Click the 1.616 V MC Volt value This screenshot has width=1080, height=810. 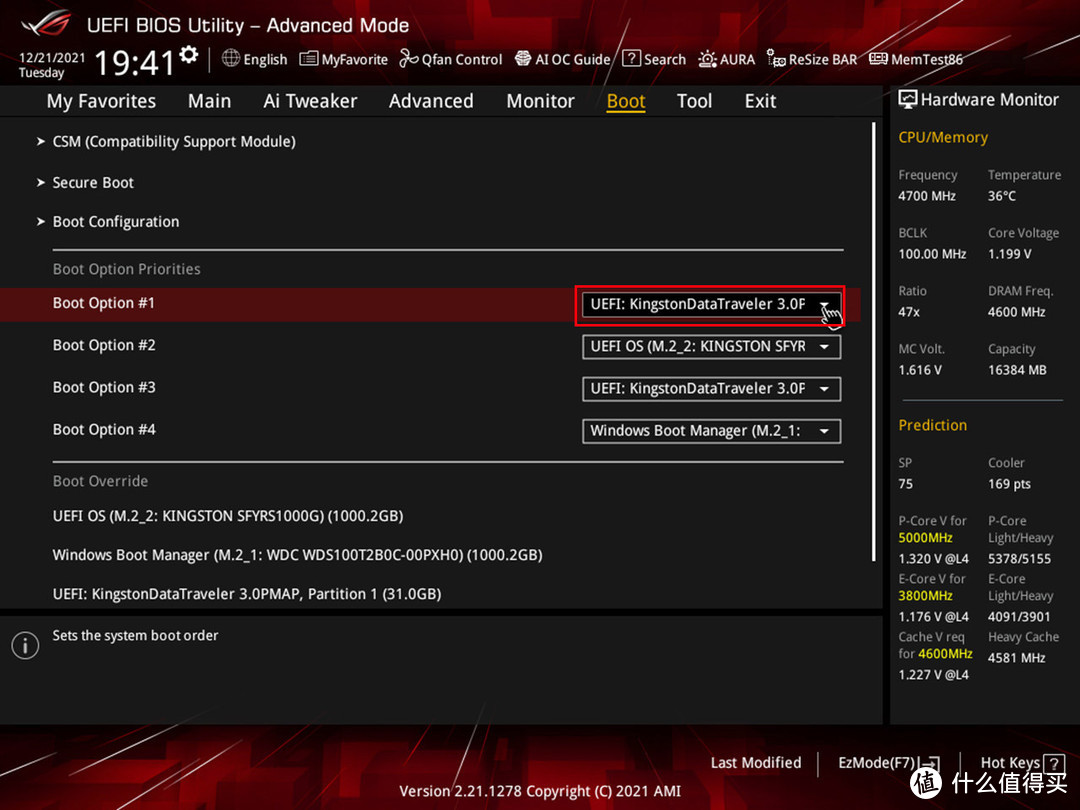point(920,371)
